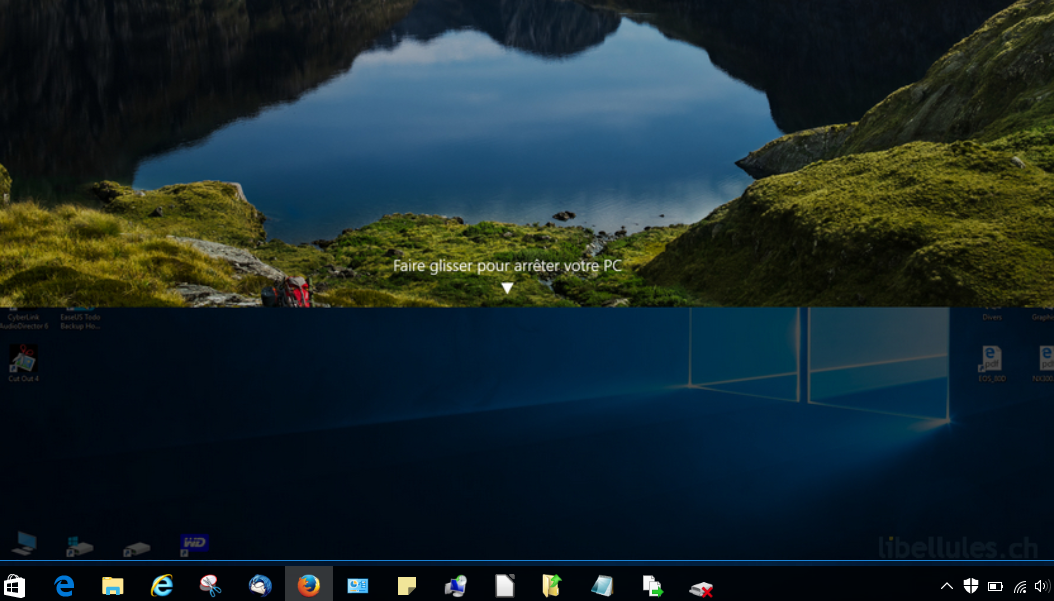Screen dimensions: 1054x601
Task: Open Sticky Notes from the taskbar
Action: pos(407,586)
